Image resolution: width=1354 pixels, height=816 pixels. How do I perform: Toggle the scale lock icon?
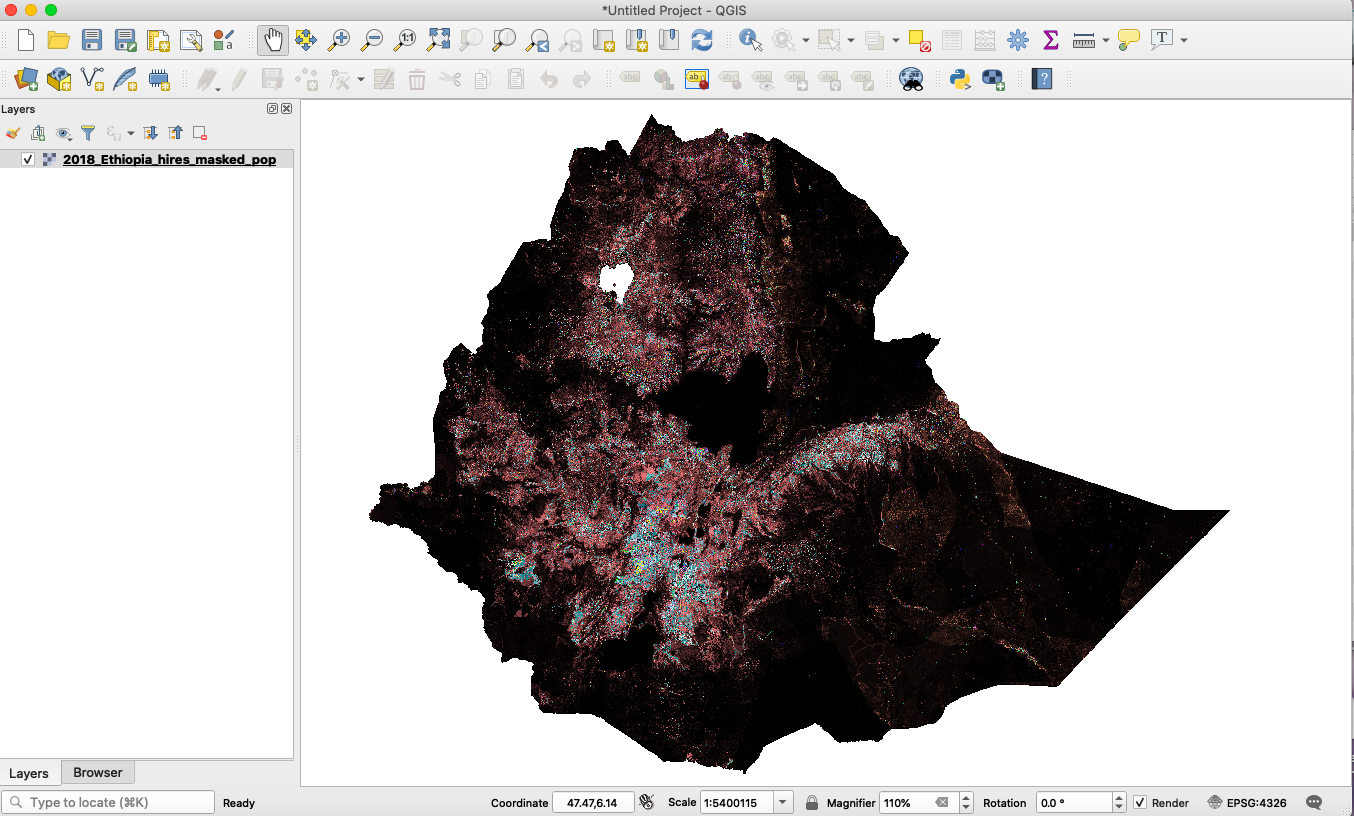pos(812,803)
